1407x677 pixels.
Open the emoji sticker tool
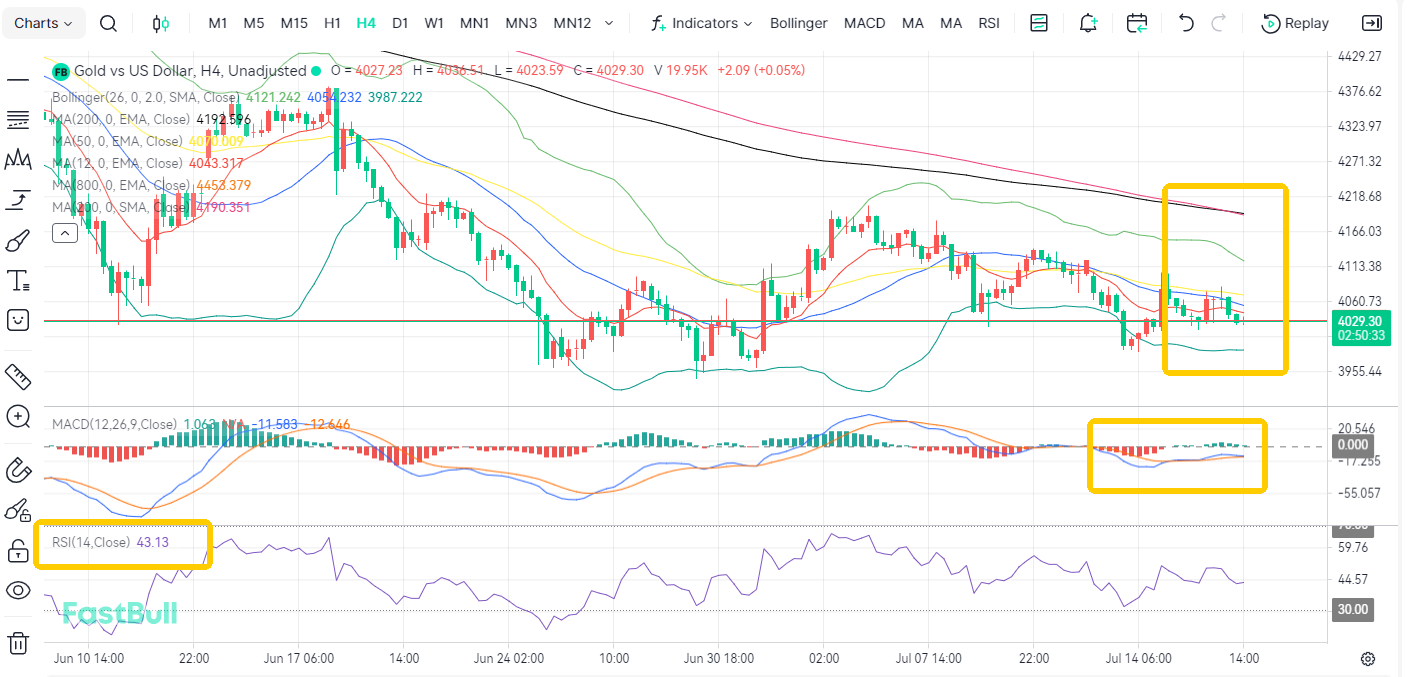(17, 319)
